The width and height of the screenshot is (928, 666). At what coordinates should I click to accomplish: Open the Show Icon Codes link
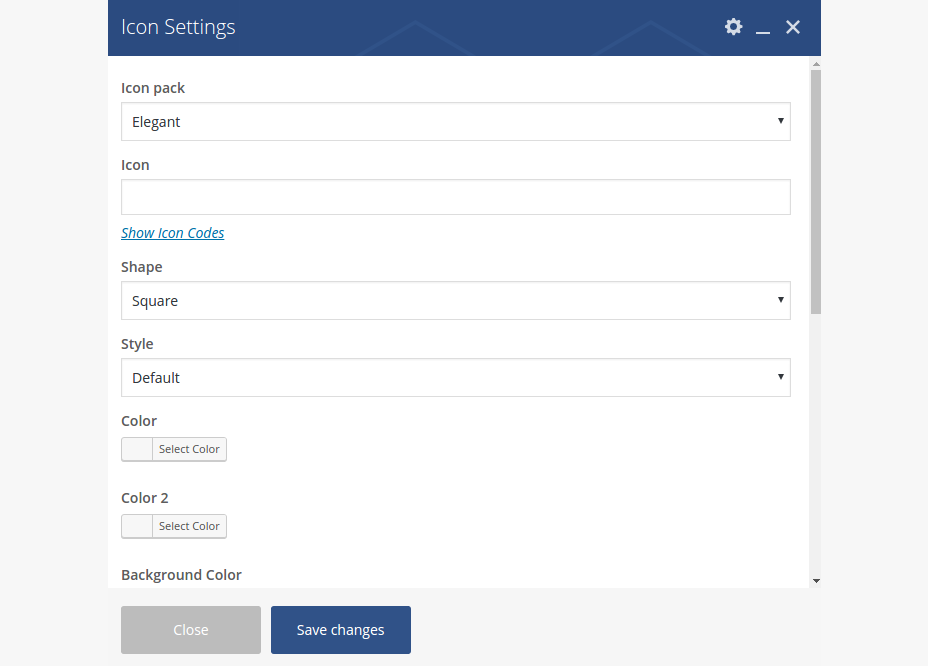click(x=172, y=233)
